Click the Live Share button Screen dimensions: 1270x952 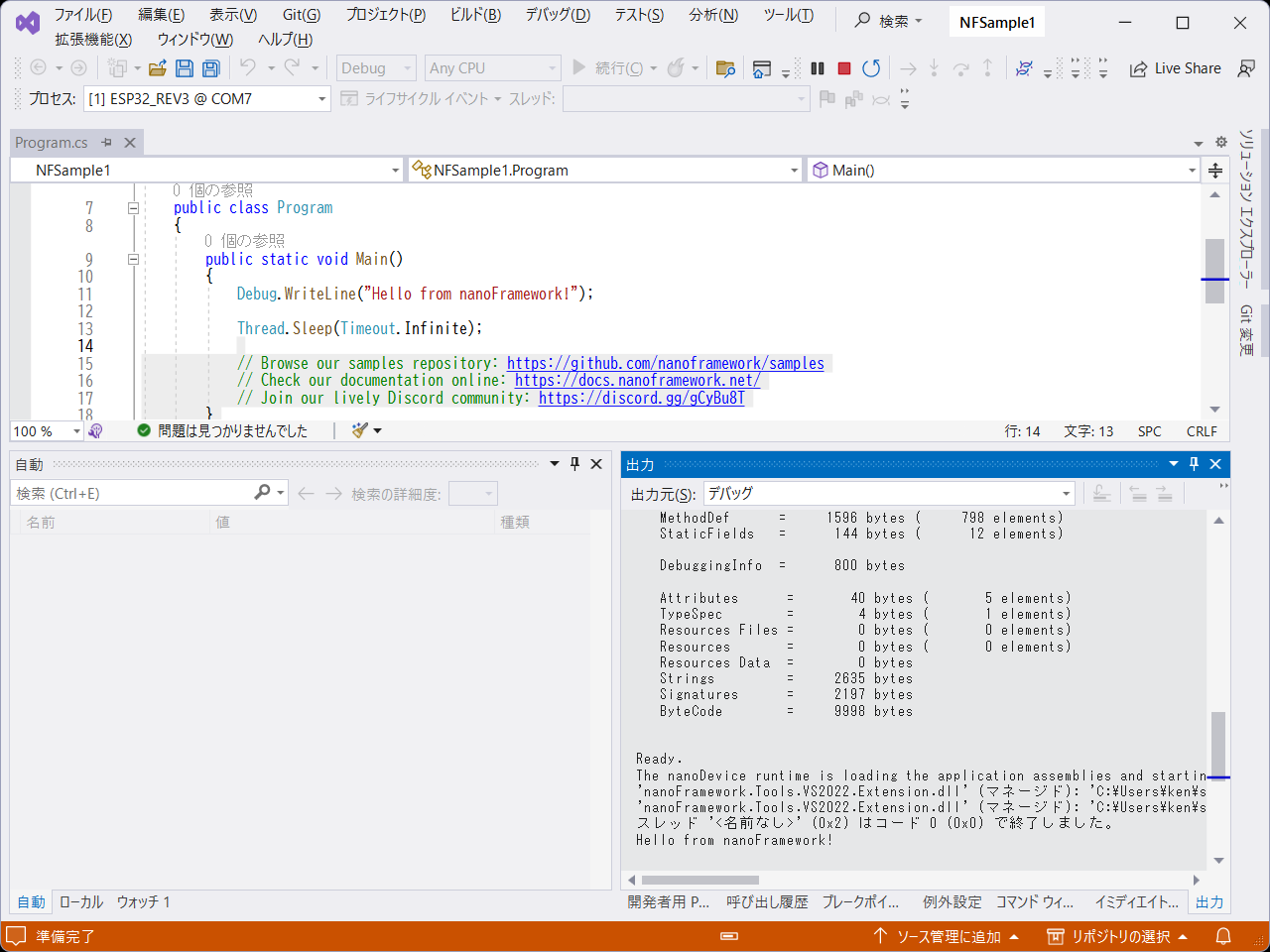coord(1176,68)
